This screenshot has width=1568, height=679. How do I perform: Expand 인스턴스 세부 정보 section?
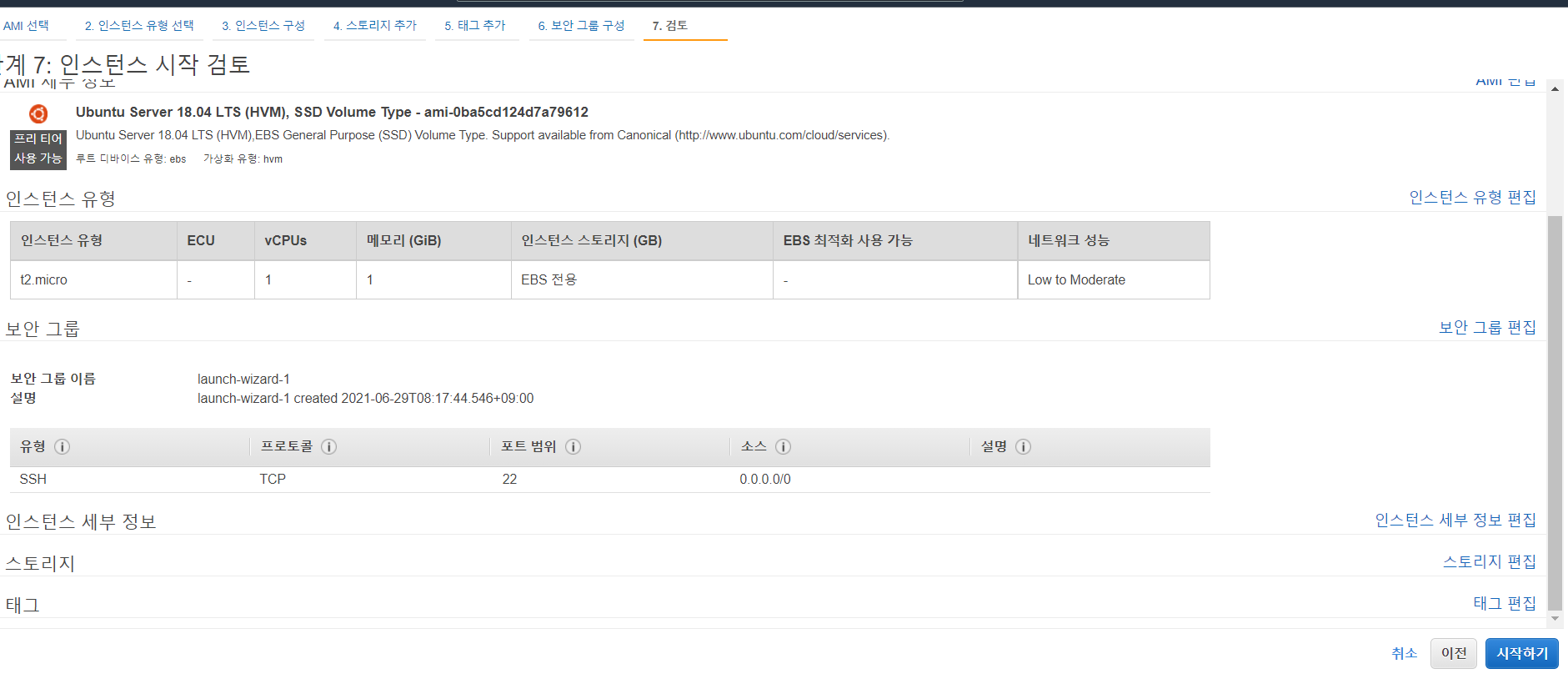tap(81, 522)
